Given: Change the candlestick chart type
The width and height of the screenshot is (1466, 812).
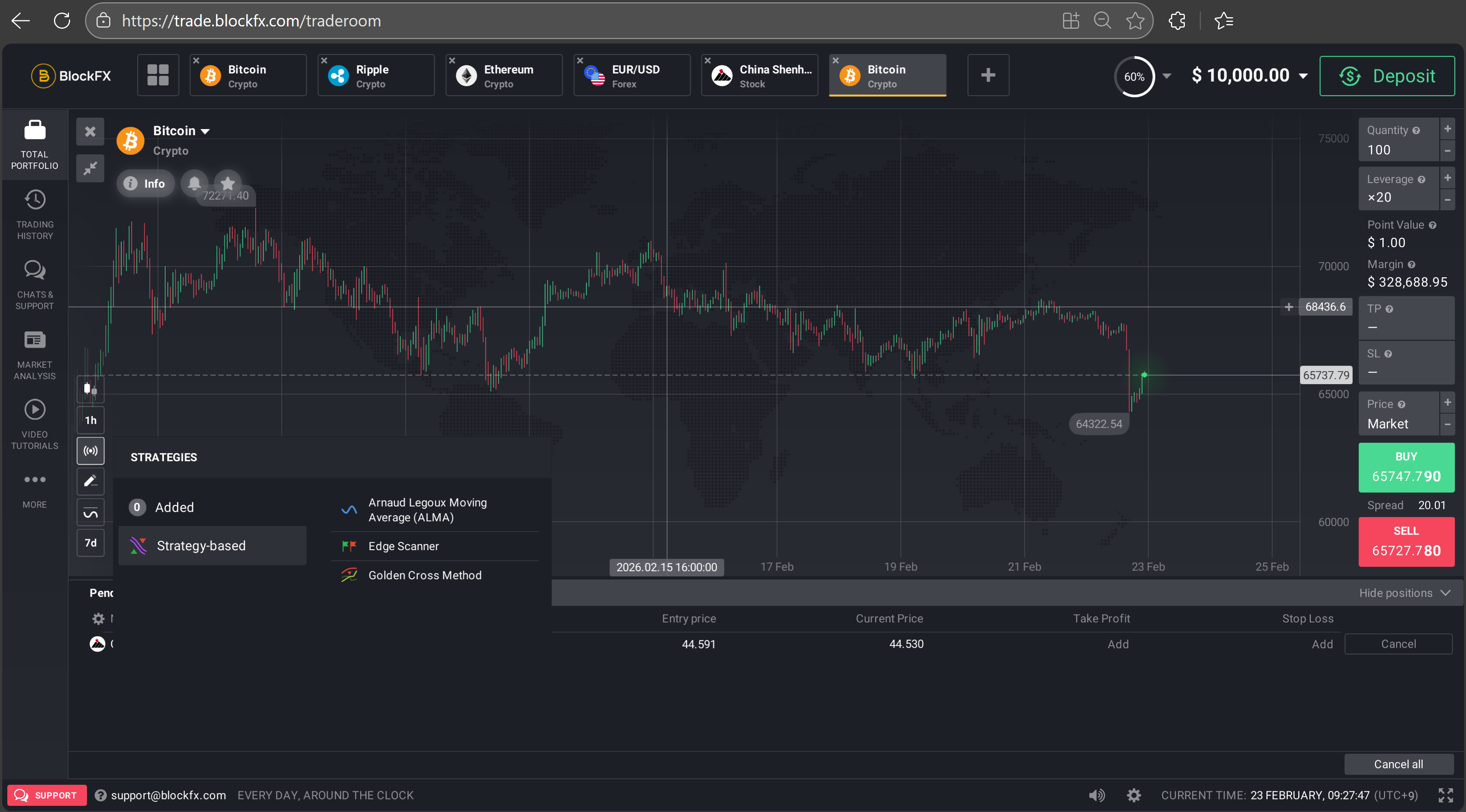Looking at the screenshot, I should [90, 390].
